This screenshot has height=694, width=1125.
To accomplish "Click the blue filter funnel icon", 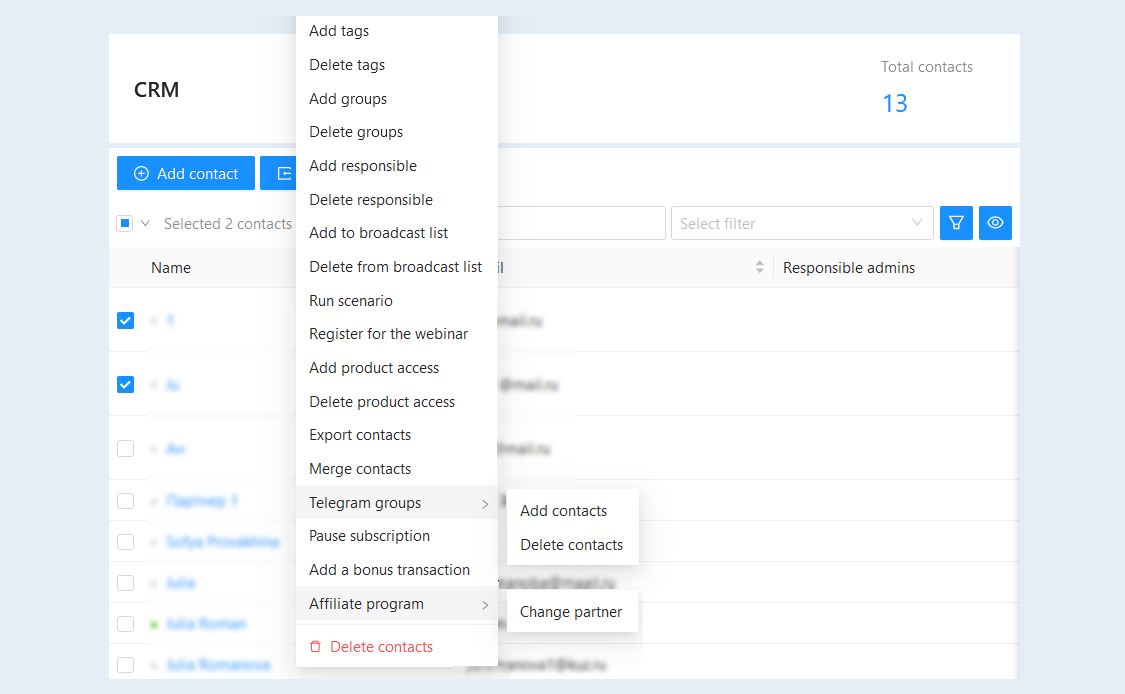I will pos(956,223).
